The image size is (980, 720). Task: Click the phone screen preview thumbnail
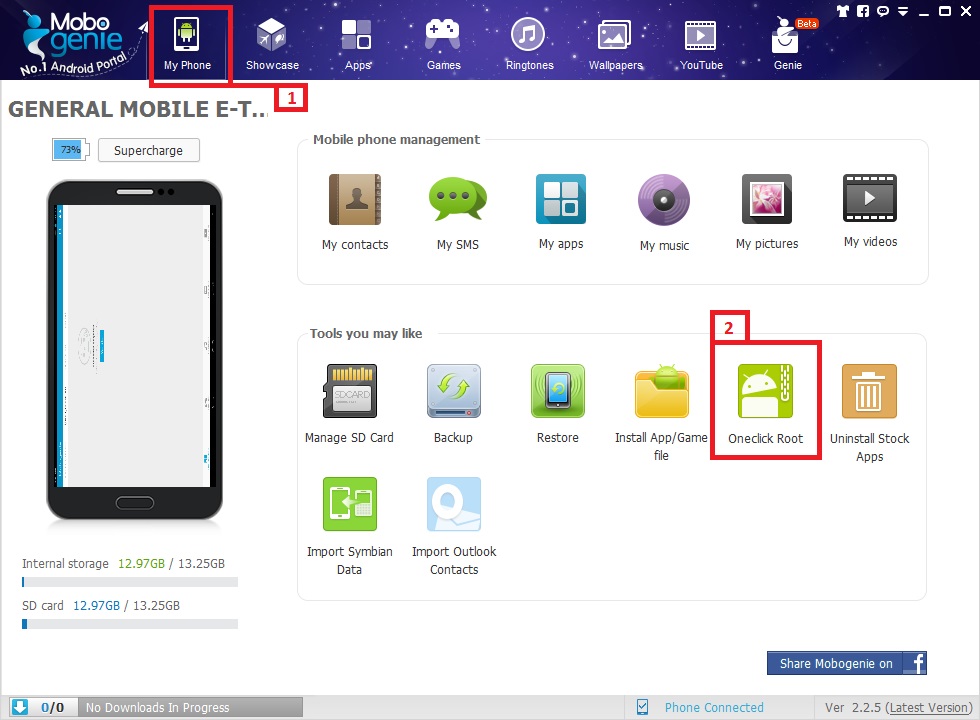(x=135, y=343)
